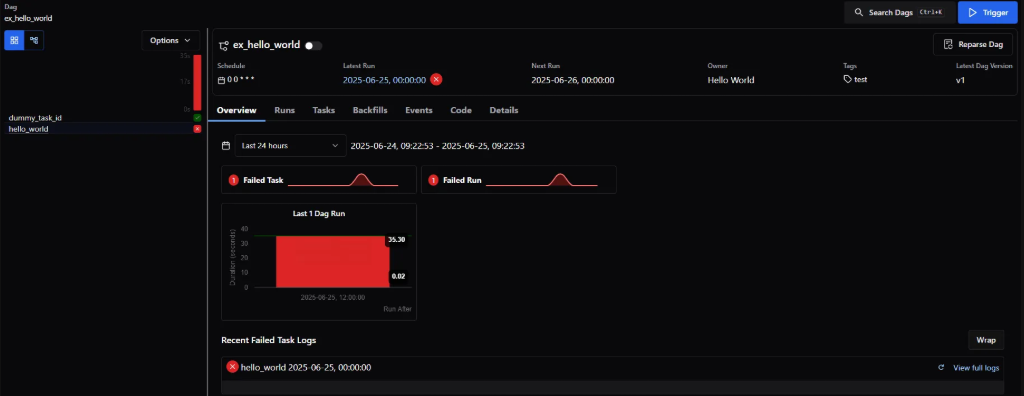Open the Backfills tab
1024x396 pixels.
[370, 110]
